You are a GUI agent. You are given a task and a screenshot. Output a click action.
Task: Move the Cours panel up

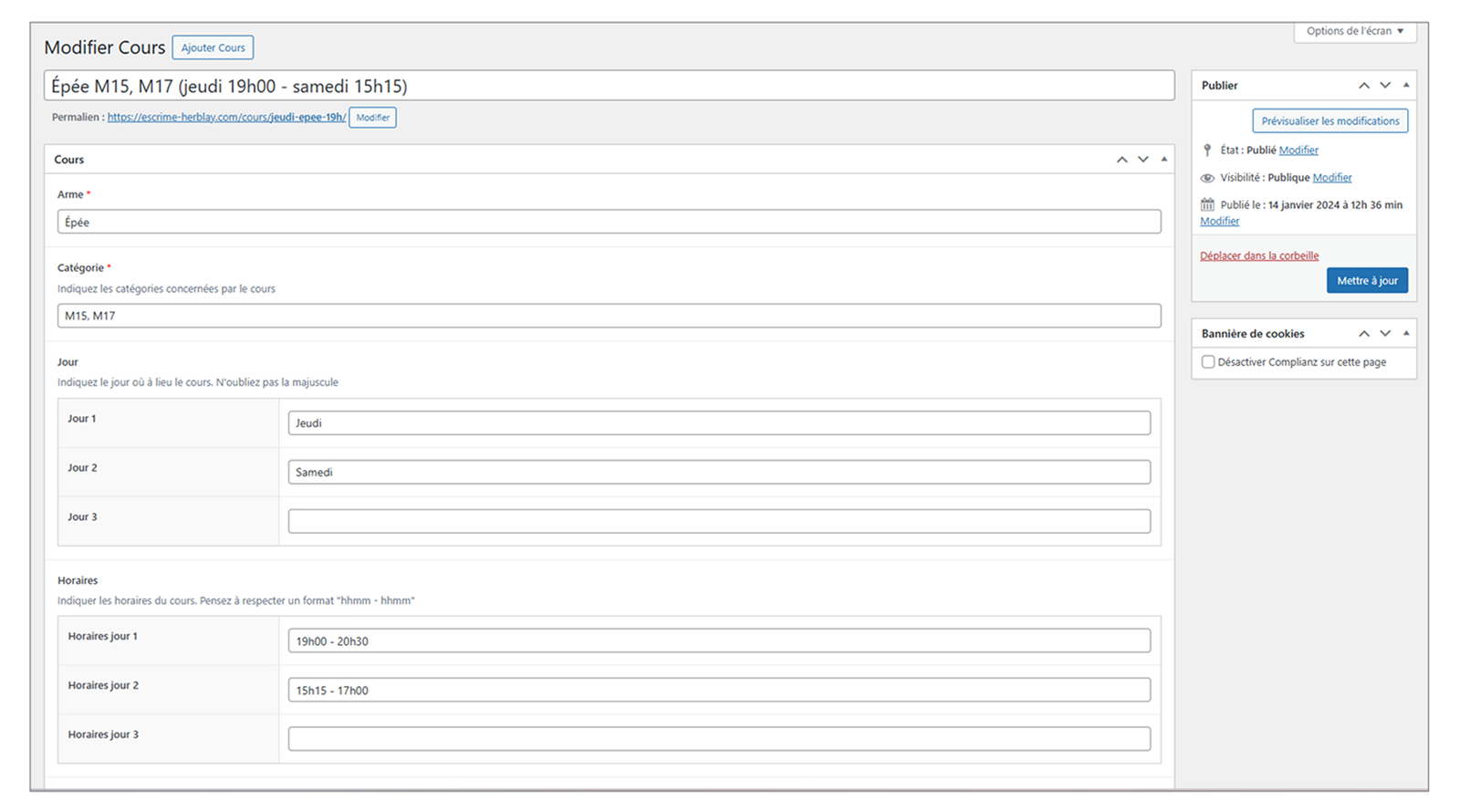pos(1121,160)
